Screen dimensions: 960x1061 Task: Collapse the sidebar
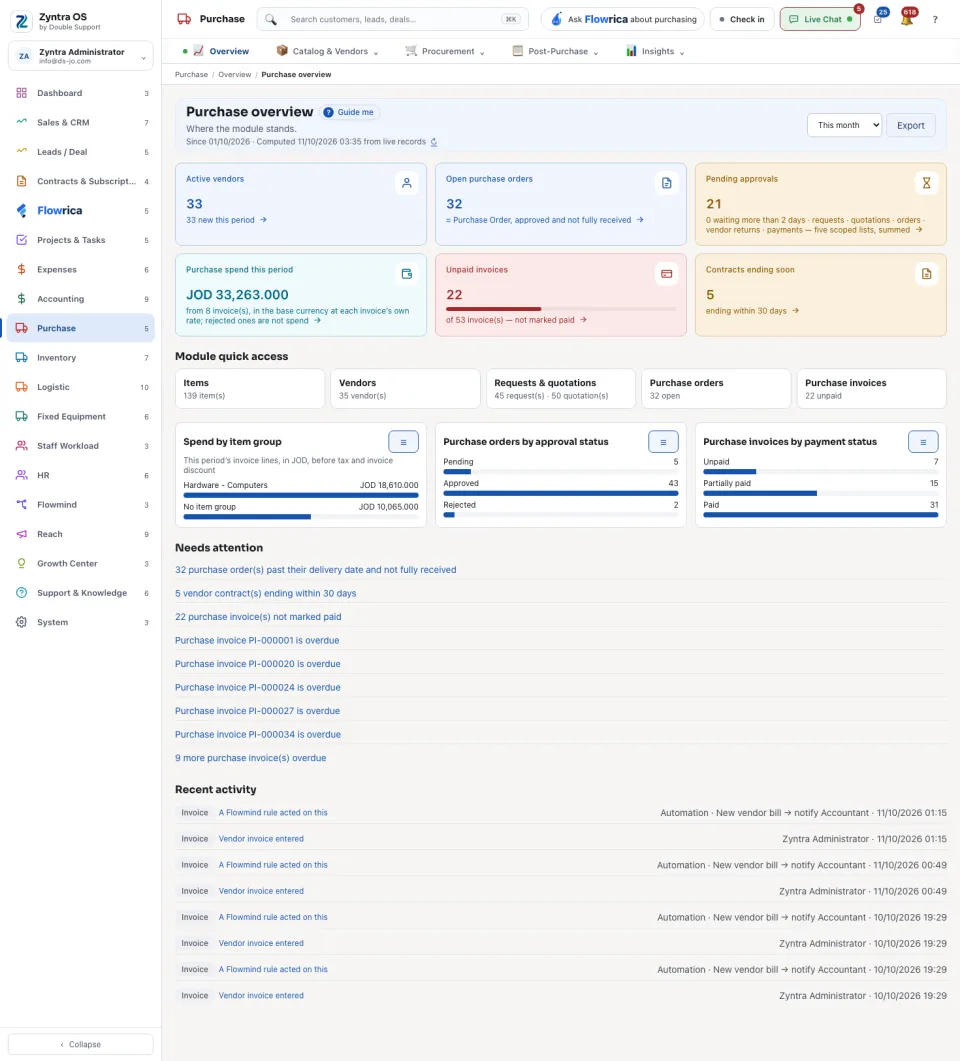pyautogui.click(x=81, y=1044)
